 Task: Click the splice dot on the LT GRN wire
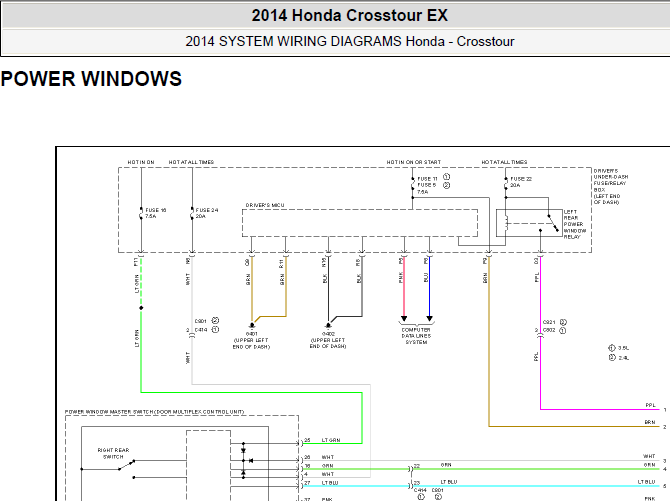click(141, 308)
